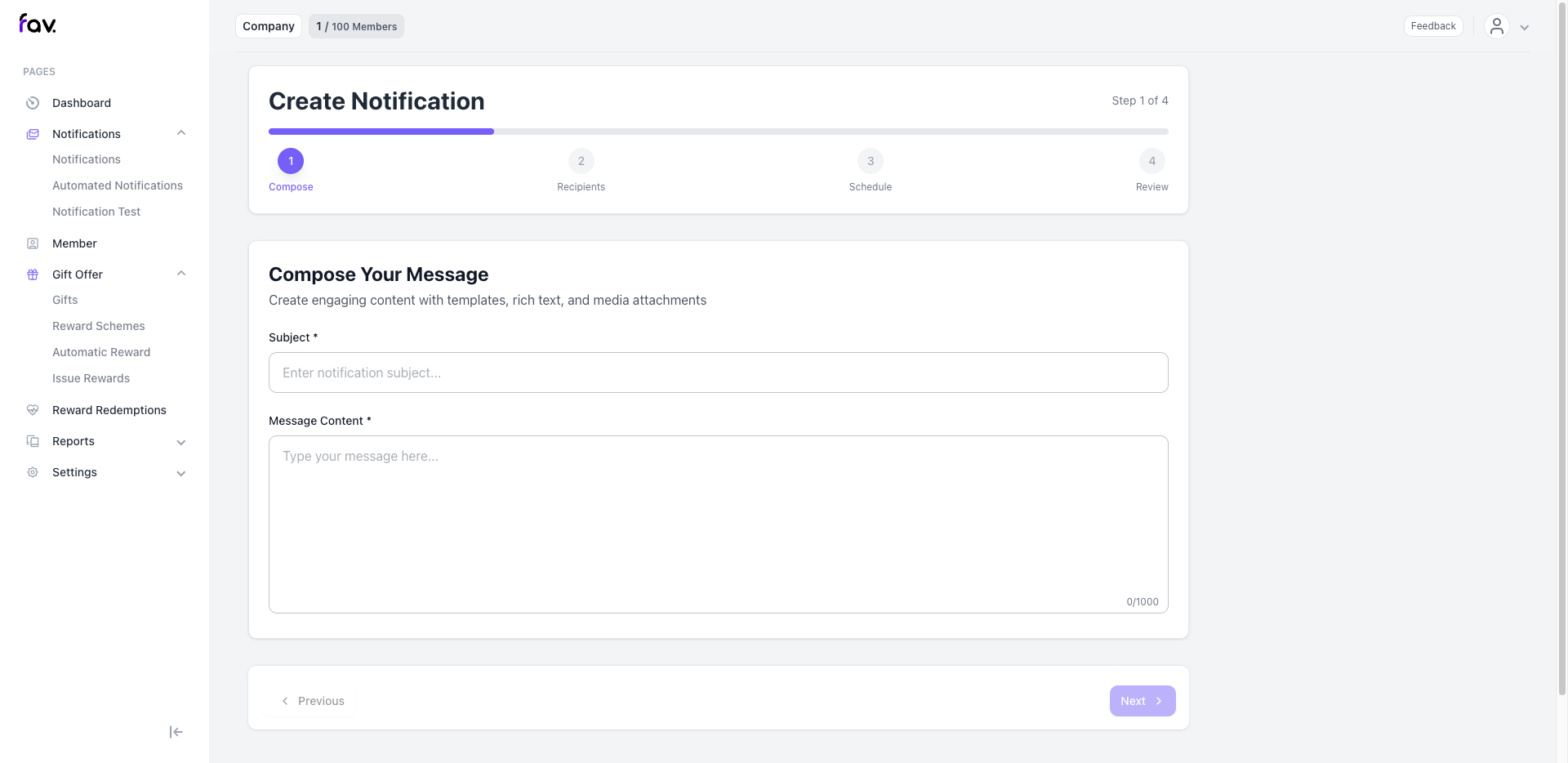Click the fav logo
The width and height of the screenshot is (1568, 763).
click(37, 23)
